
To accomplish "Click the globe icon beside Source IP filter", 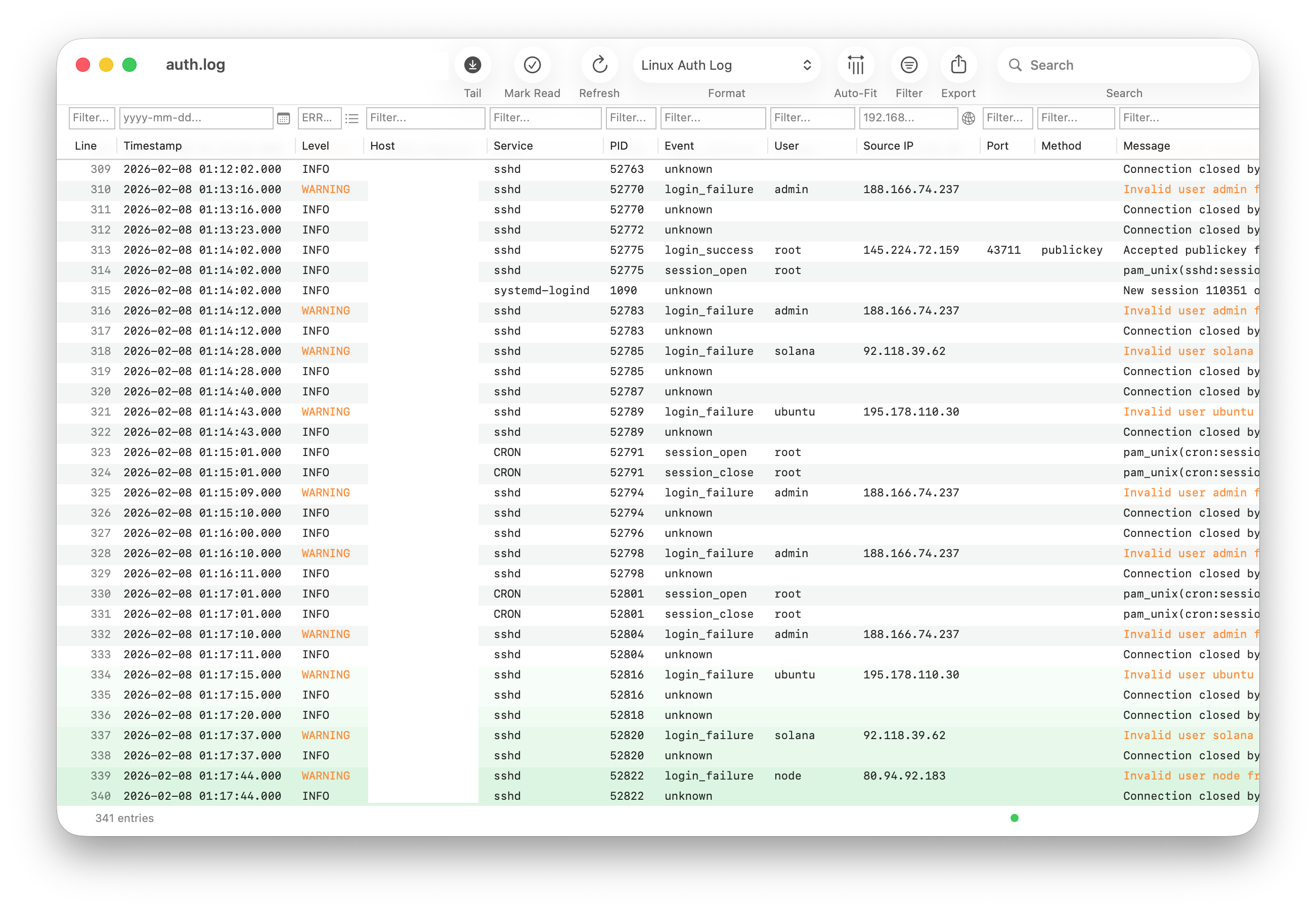I will coord(969,118).
